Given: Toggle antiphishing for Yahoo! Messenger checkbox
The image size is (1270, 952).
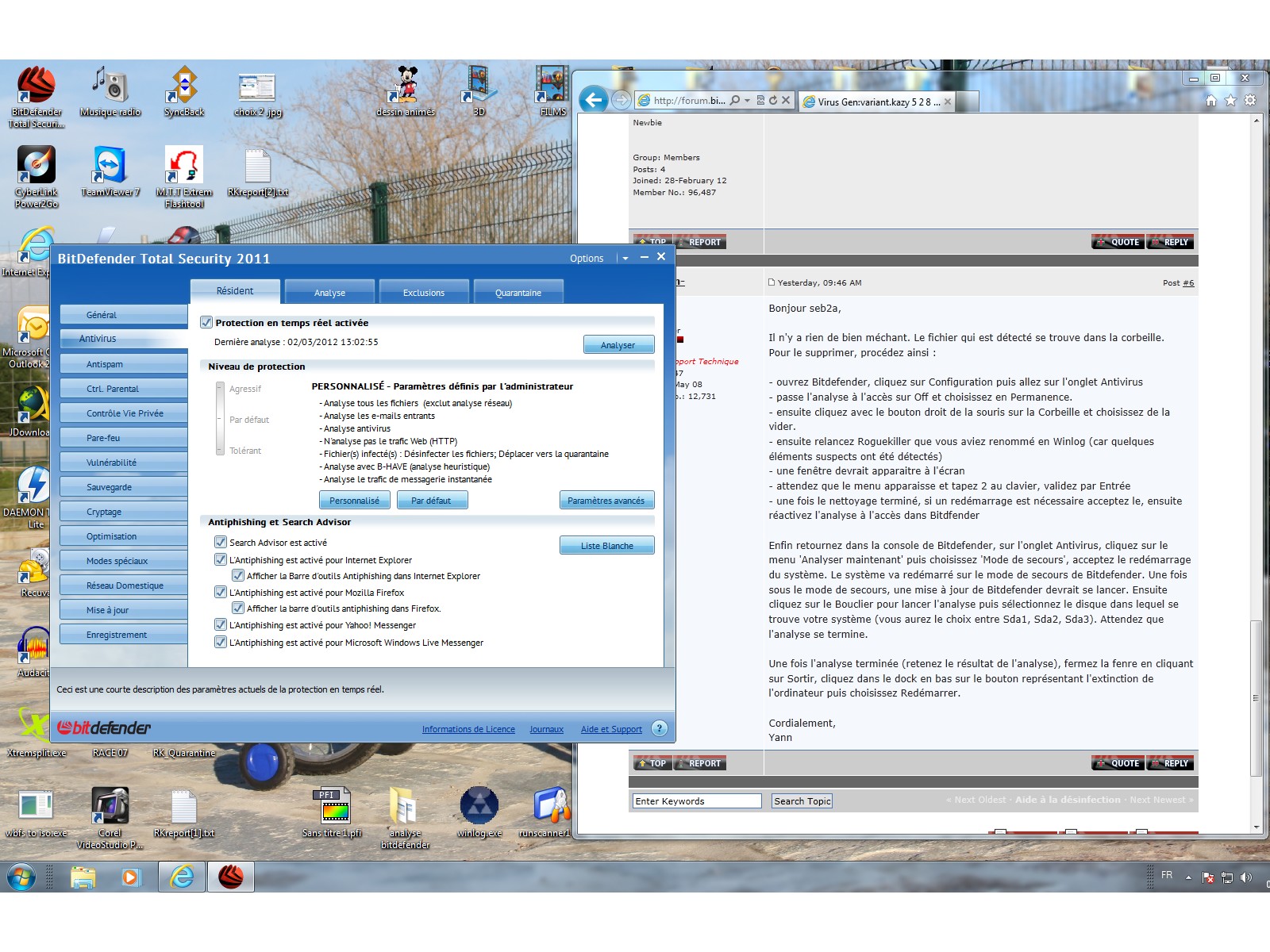Looking at the screenshot, I should pos(221,624).
